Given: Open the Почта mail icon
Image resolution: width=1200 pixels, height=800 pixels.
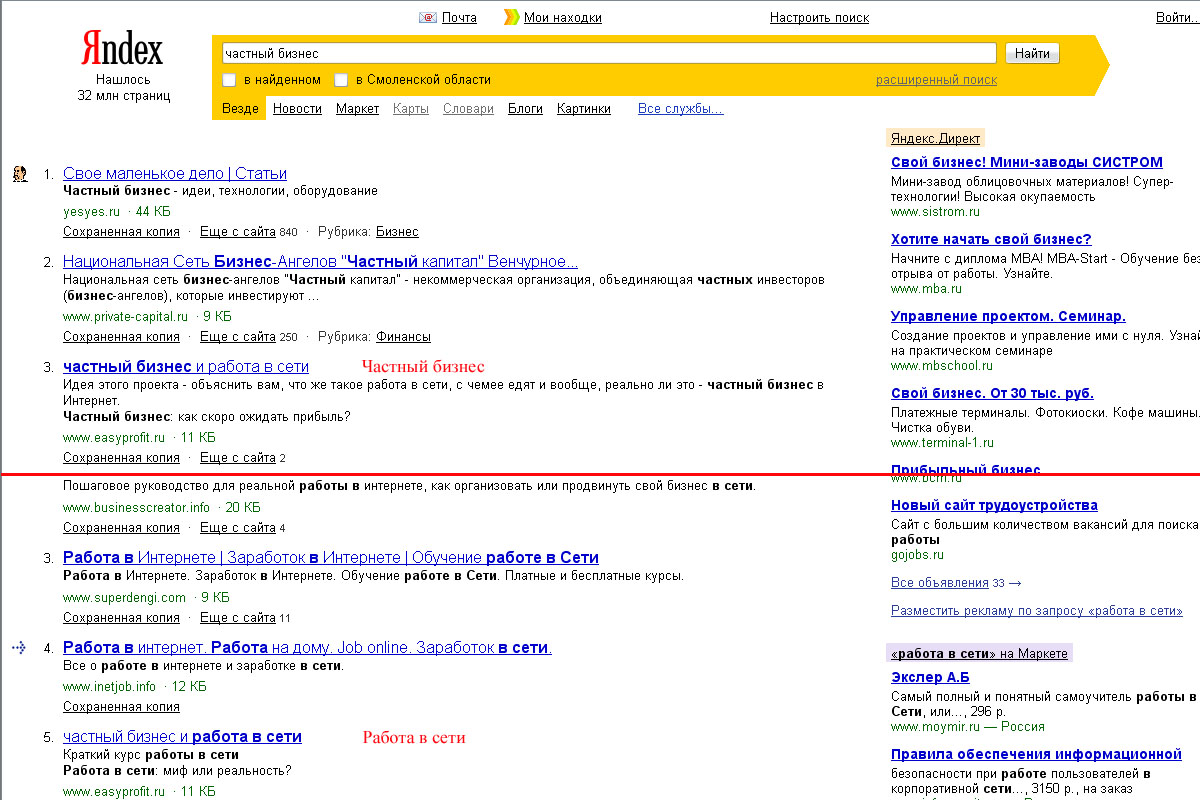Looking at the screenshot, I should click(428, 17).
